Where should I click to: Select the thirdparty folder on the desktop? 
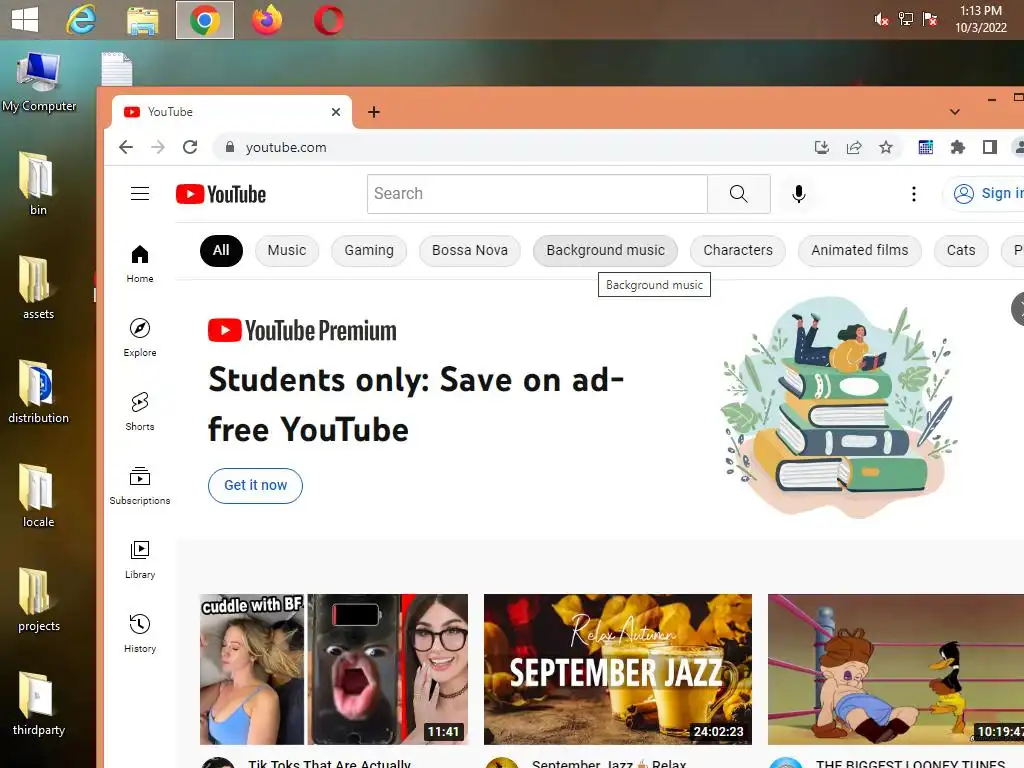tap(38, 703)
